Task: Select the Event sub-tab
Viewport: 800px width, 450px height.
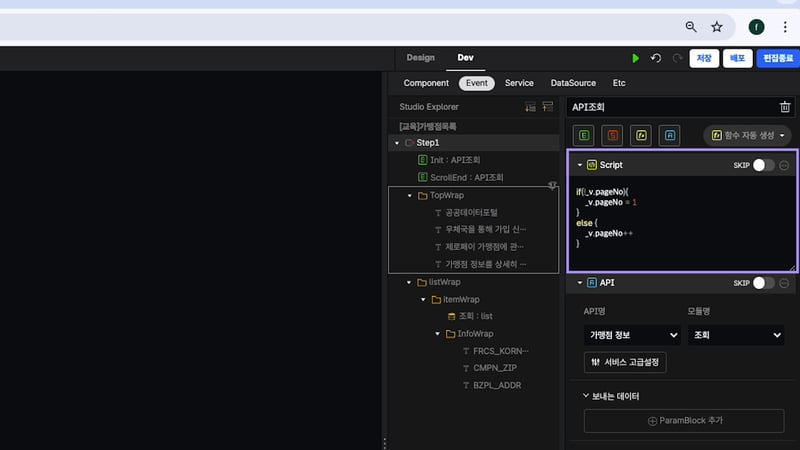Action: pos(477,83)
